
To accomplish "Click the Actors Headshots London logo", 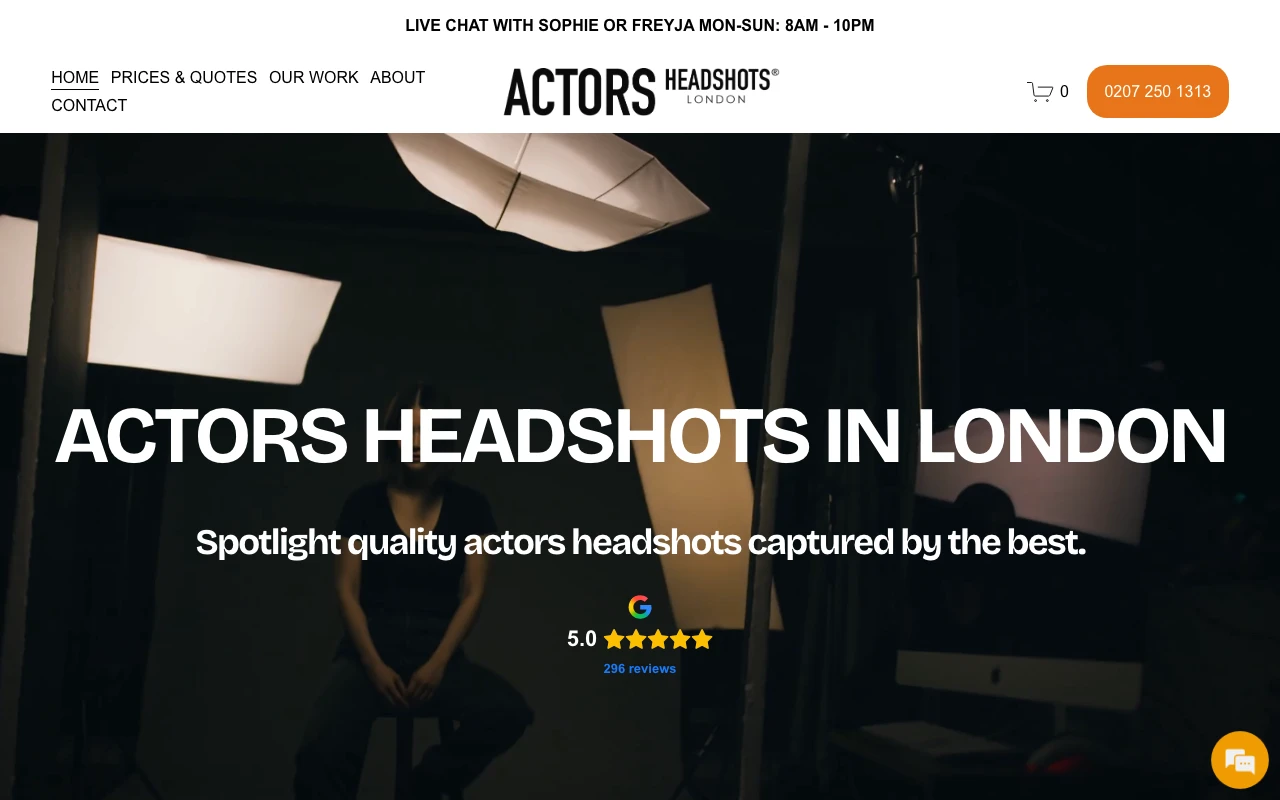I will coord(641,91).
